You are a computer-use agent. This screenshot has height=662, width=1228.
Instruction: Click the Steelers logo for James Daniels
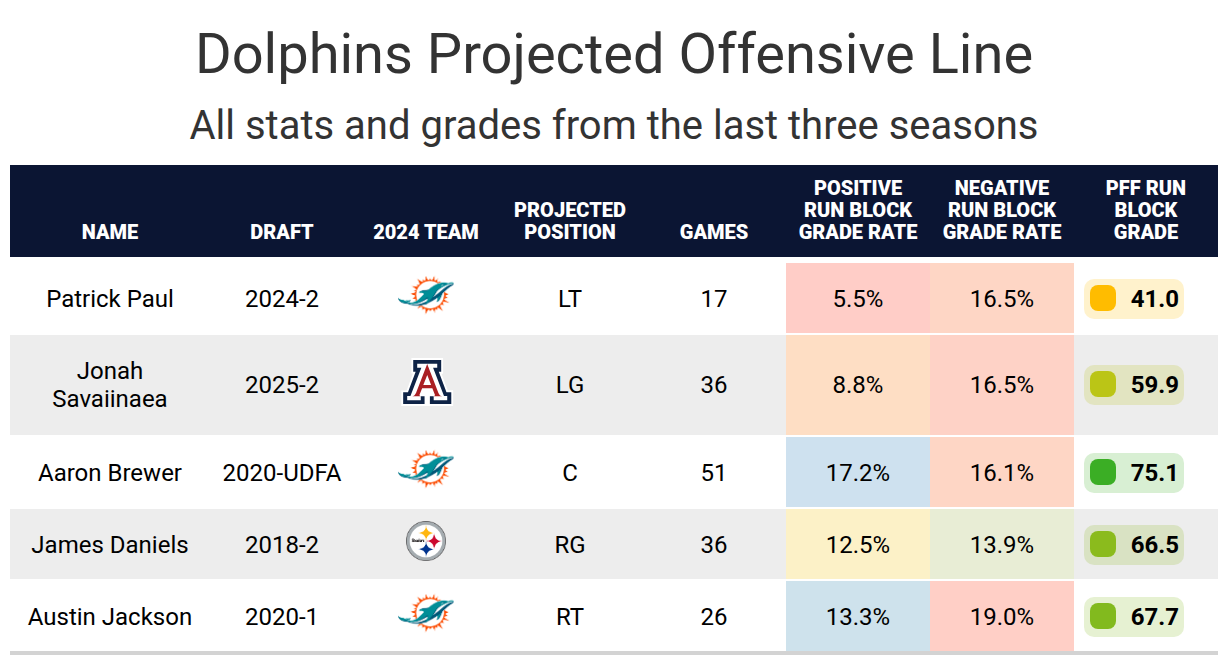[426, 543]
